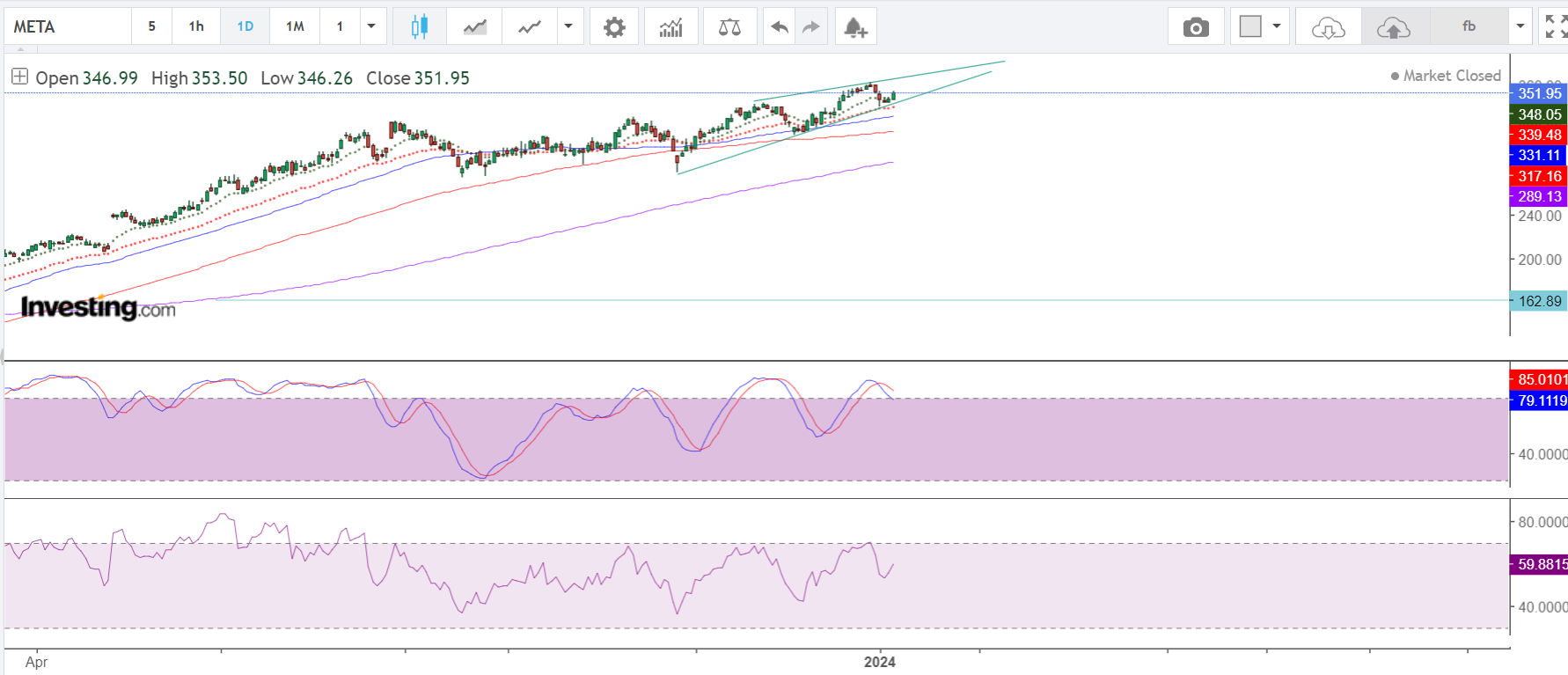The image size is (1568, 675).
Task: Click the 85.0101 stochastic value label
Action: (1540, 379)
